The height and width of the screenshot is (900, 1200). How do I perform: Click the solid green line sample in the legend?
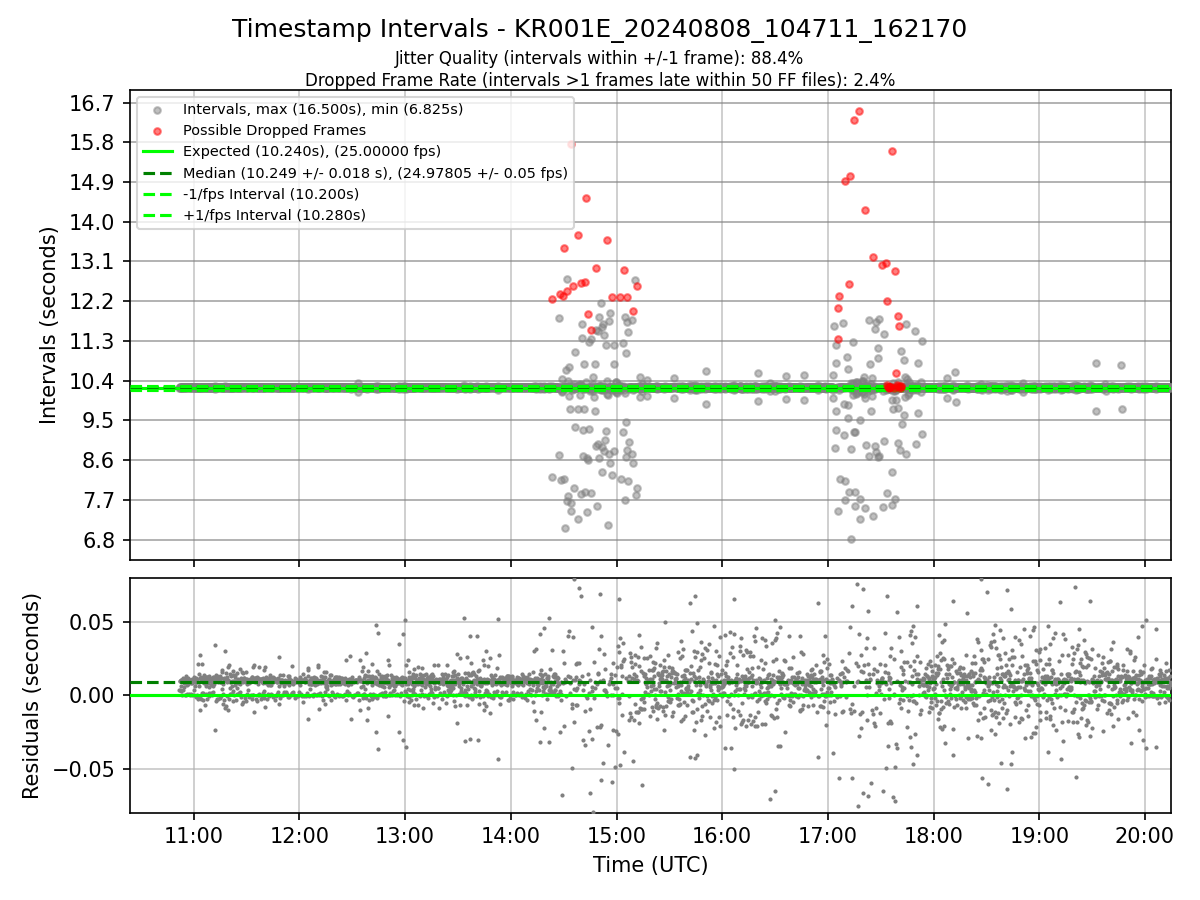pyautogui.click(x=157, y=152)
